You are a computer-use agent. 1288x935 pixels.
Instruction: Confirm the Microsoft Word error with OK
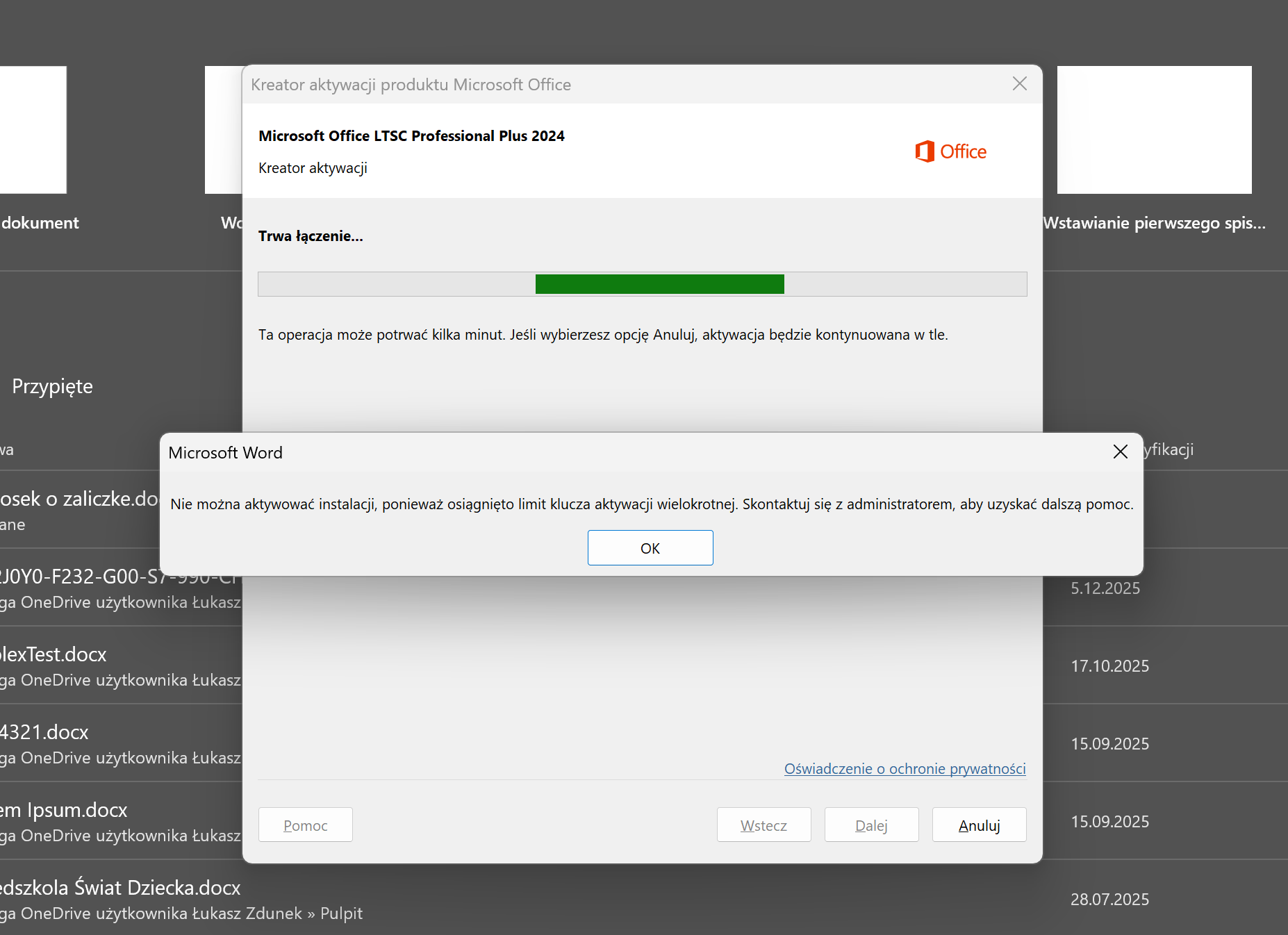pyautogui.click(x=650, y=548)
